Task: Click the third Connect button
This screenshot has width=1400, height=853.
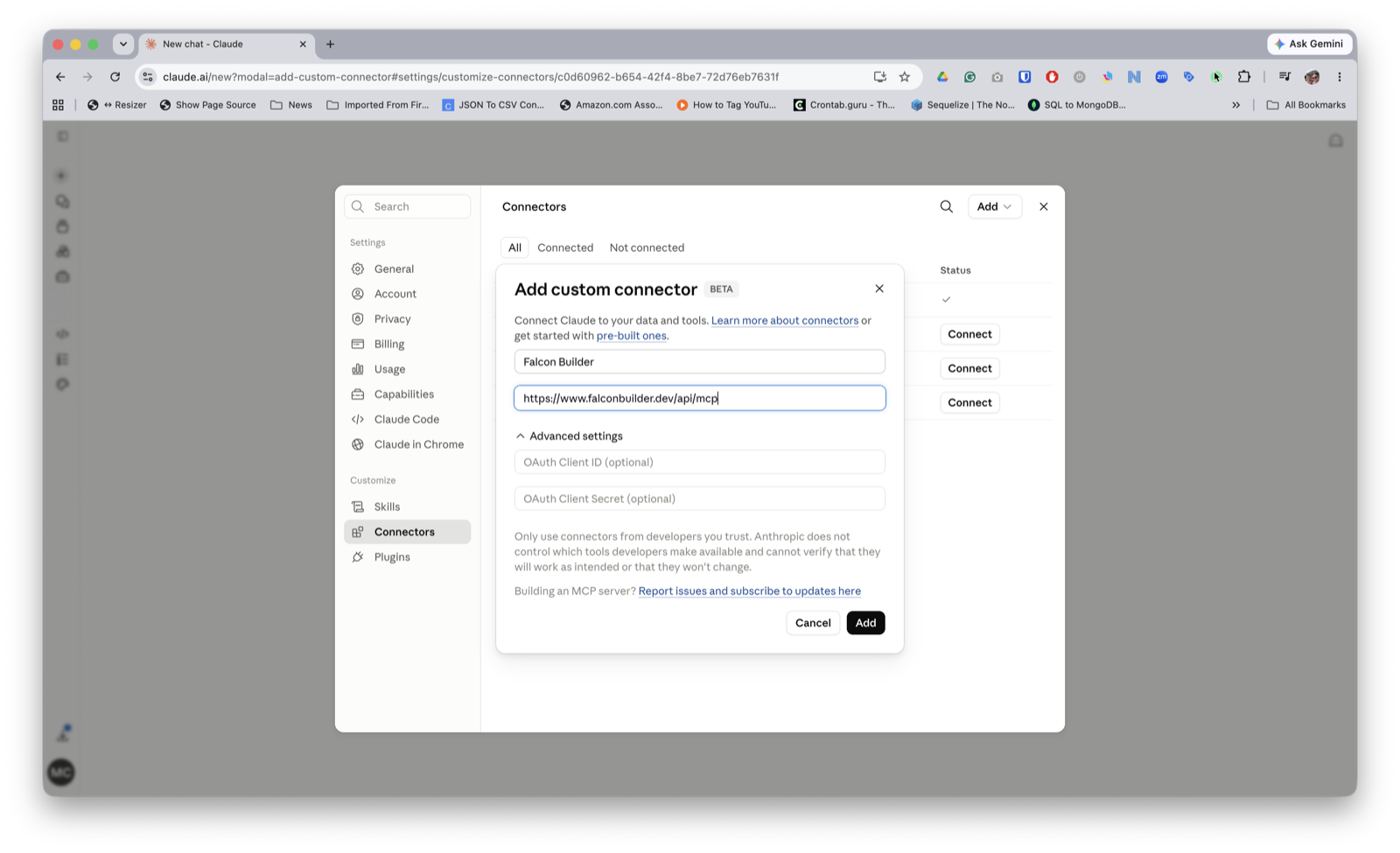Action: pyautogui.click(x=969, y=402)
